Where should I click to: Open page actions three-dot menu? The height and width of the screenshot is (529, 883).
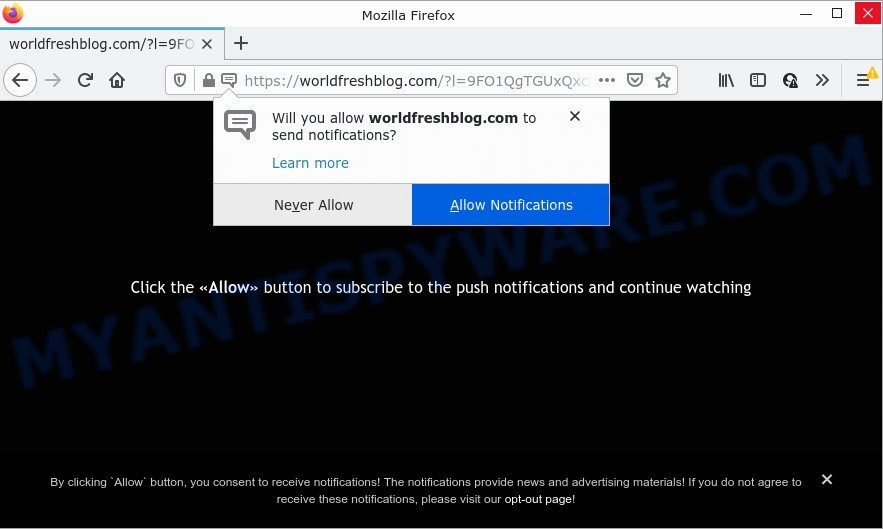click(606, 81)
